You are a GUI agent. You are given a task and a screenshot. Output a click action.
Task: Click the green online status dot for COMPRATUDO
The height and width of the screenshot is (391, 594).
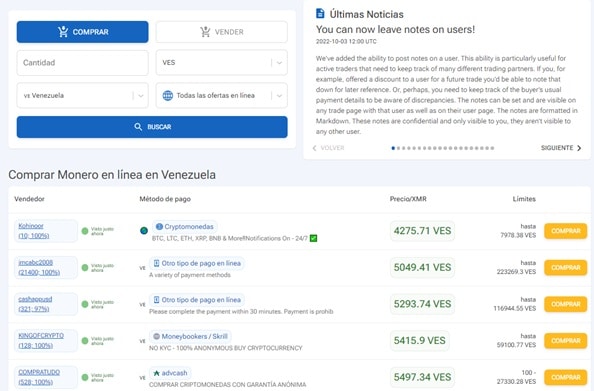85,377
